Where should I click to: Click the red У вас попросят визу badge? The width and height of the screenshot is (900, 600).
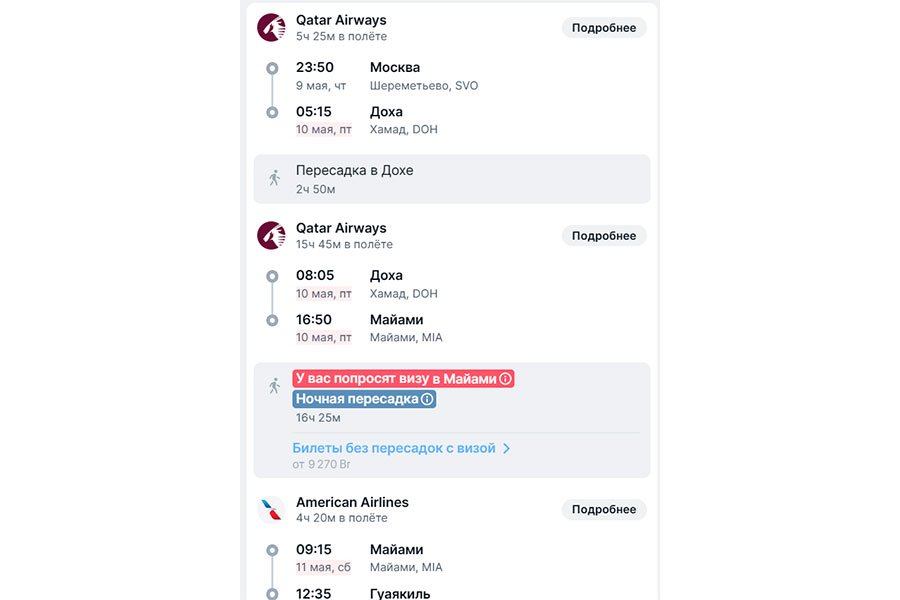pos(395,379)
